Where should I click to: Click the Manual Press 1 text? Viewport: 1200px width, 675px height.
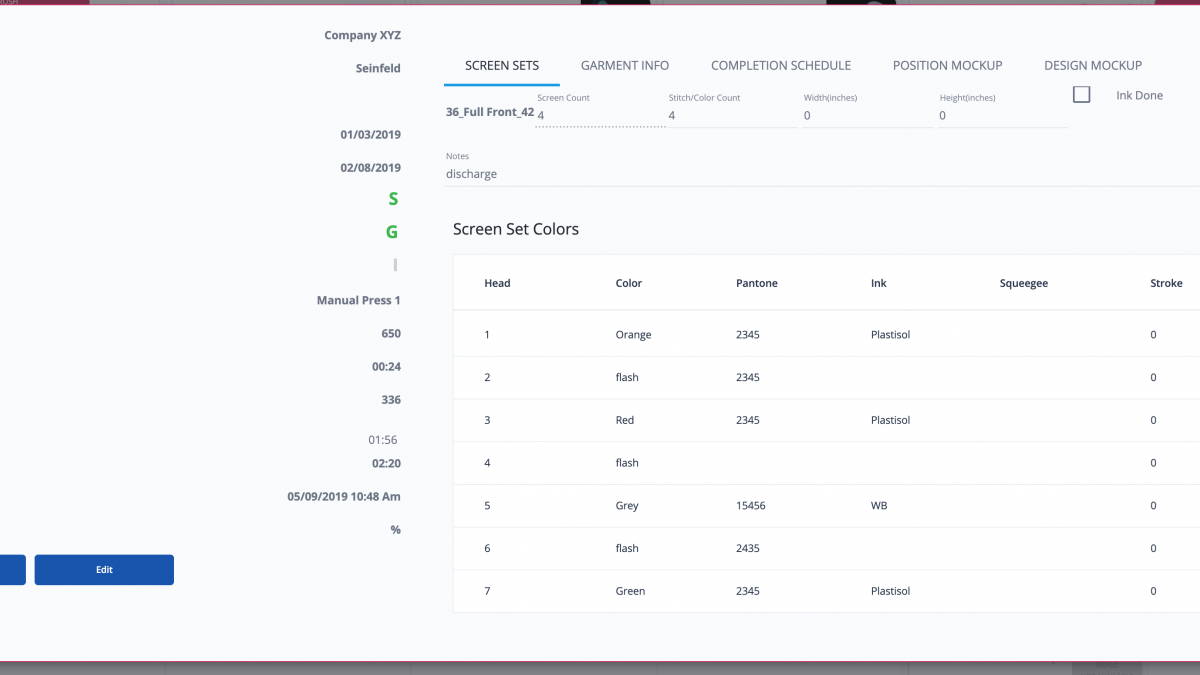(359, 300)
